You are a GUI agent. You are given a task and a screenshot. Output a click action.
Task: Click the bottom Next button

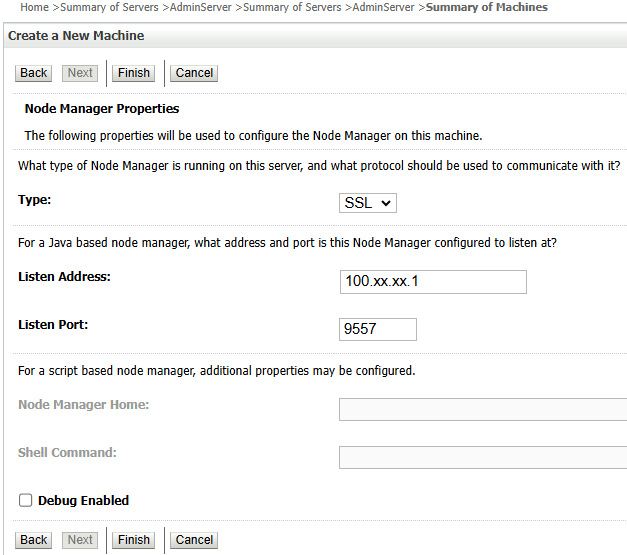tap(80, 540)
